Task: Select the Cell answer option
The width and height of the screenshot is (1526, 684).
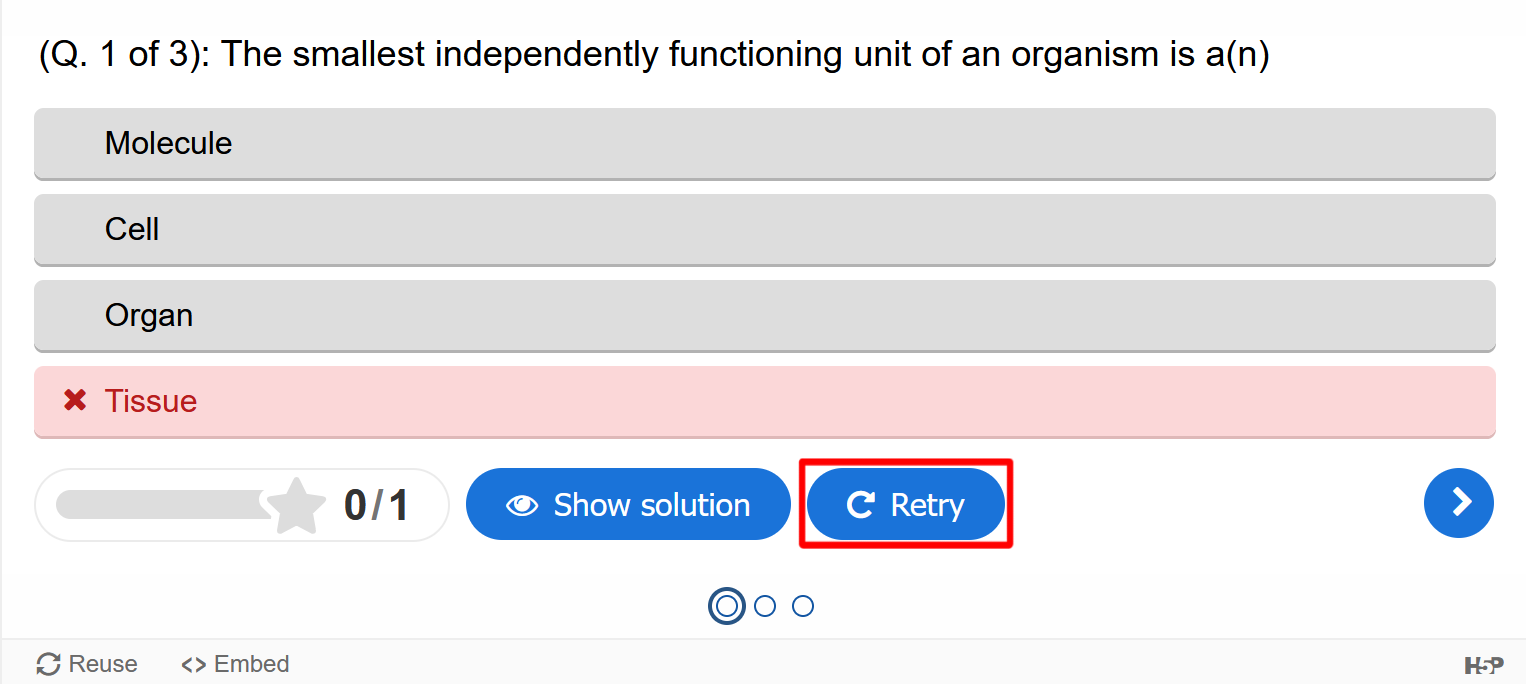Action: (x=765, y=230)
